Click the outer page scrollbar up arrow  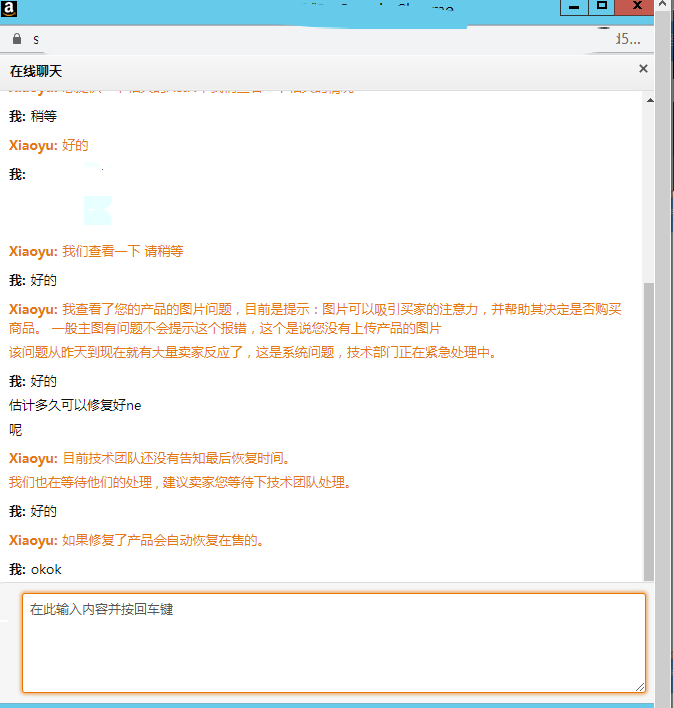pos(663,4)
